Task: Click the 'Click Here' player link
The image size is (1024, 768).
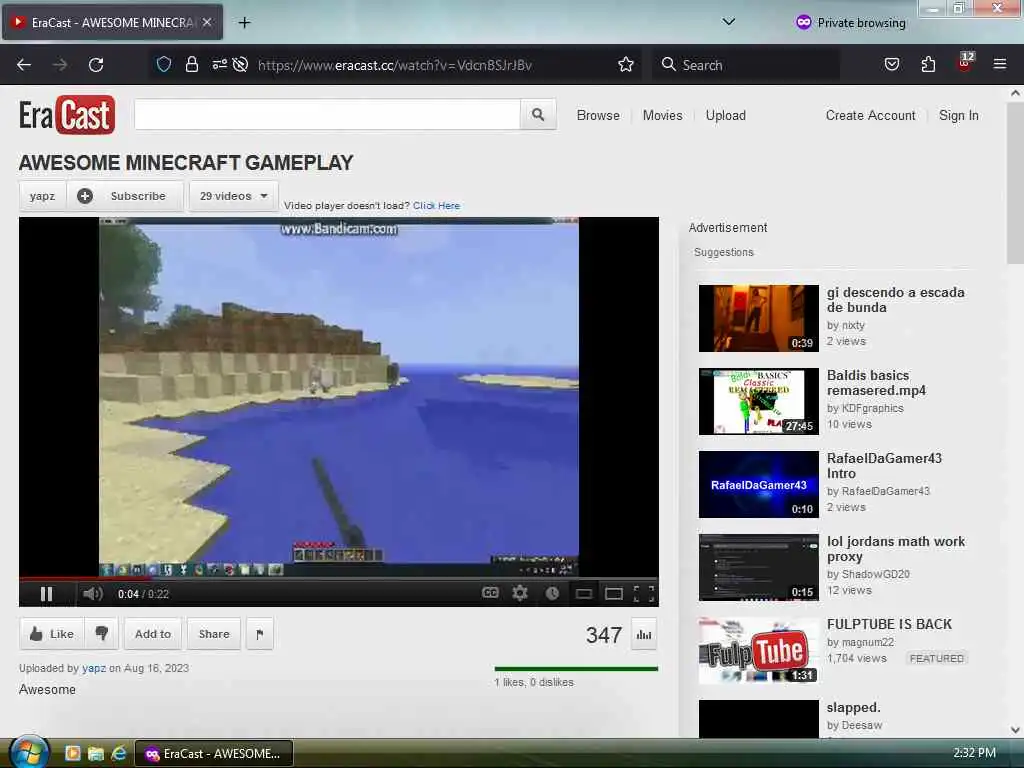Action: pyautogui.click(x=436, y=205)
